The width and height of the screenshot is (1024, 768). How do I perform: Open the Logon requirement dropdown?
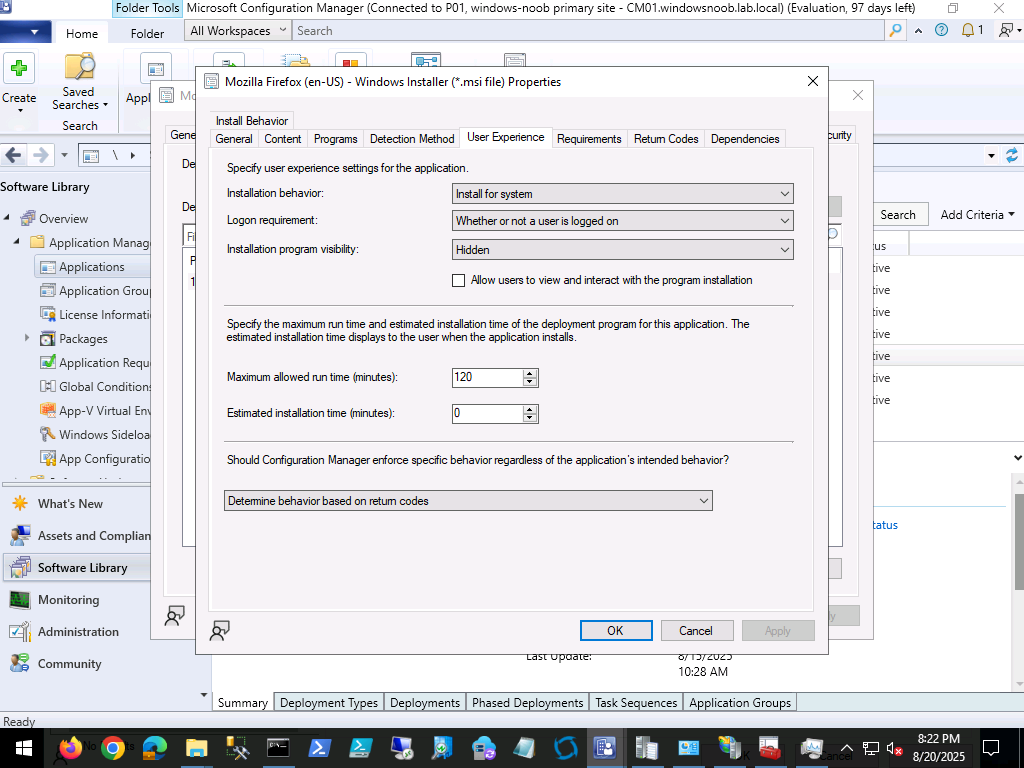(622, 221)
